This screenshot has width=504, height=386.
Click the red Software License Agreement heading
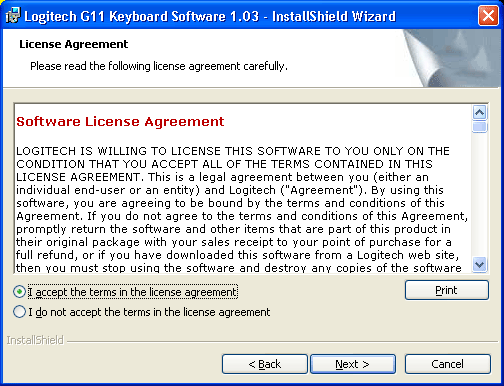[120, 122]
